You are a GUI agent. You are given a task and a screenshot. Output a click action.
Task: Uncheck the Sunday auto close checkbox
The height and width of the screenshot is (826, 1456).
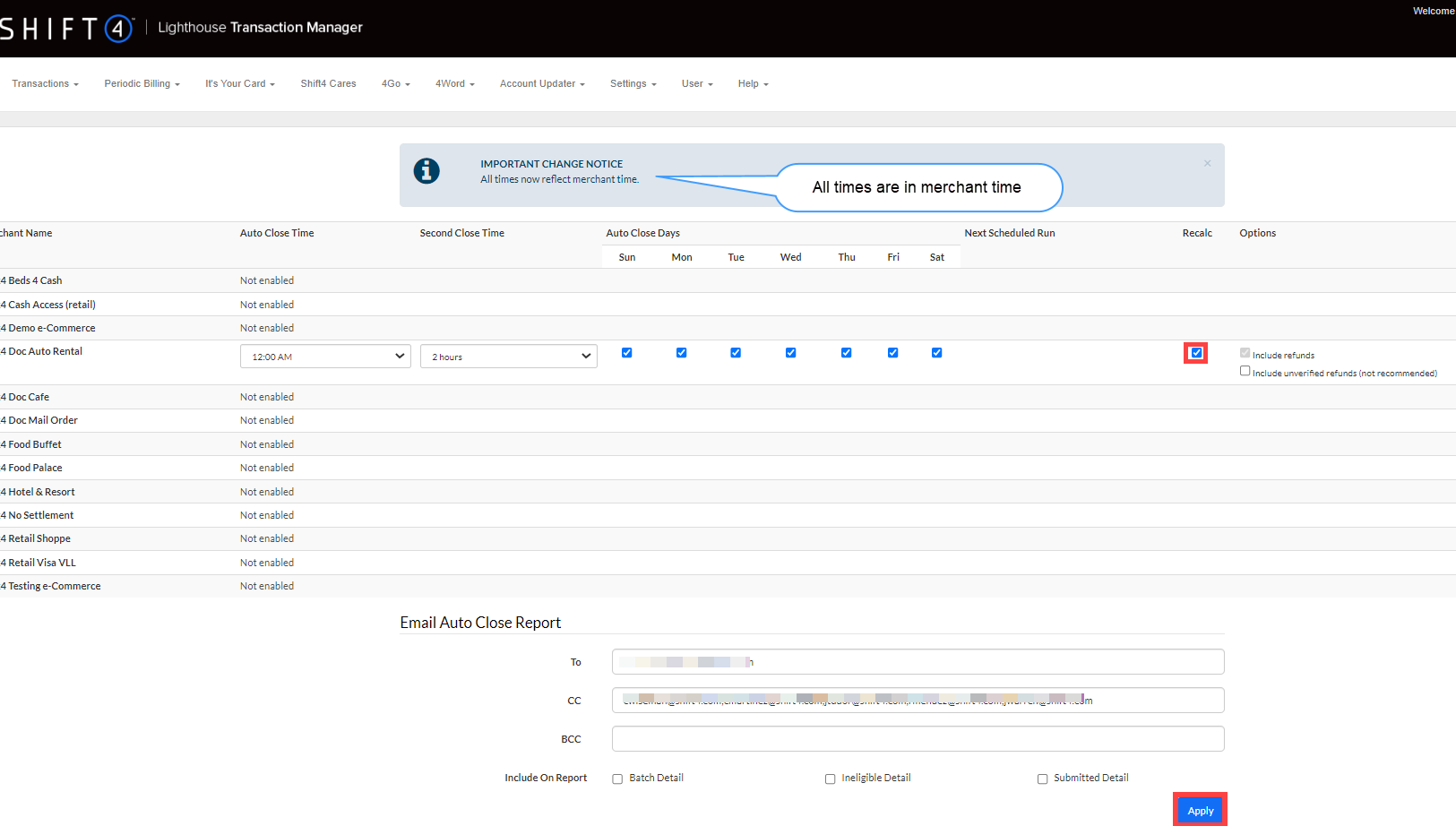click(627, 353)
